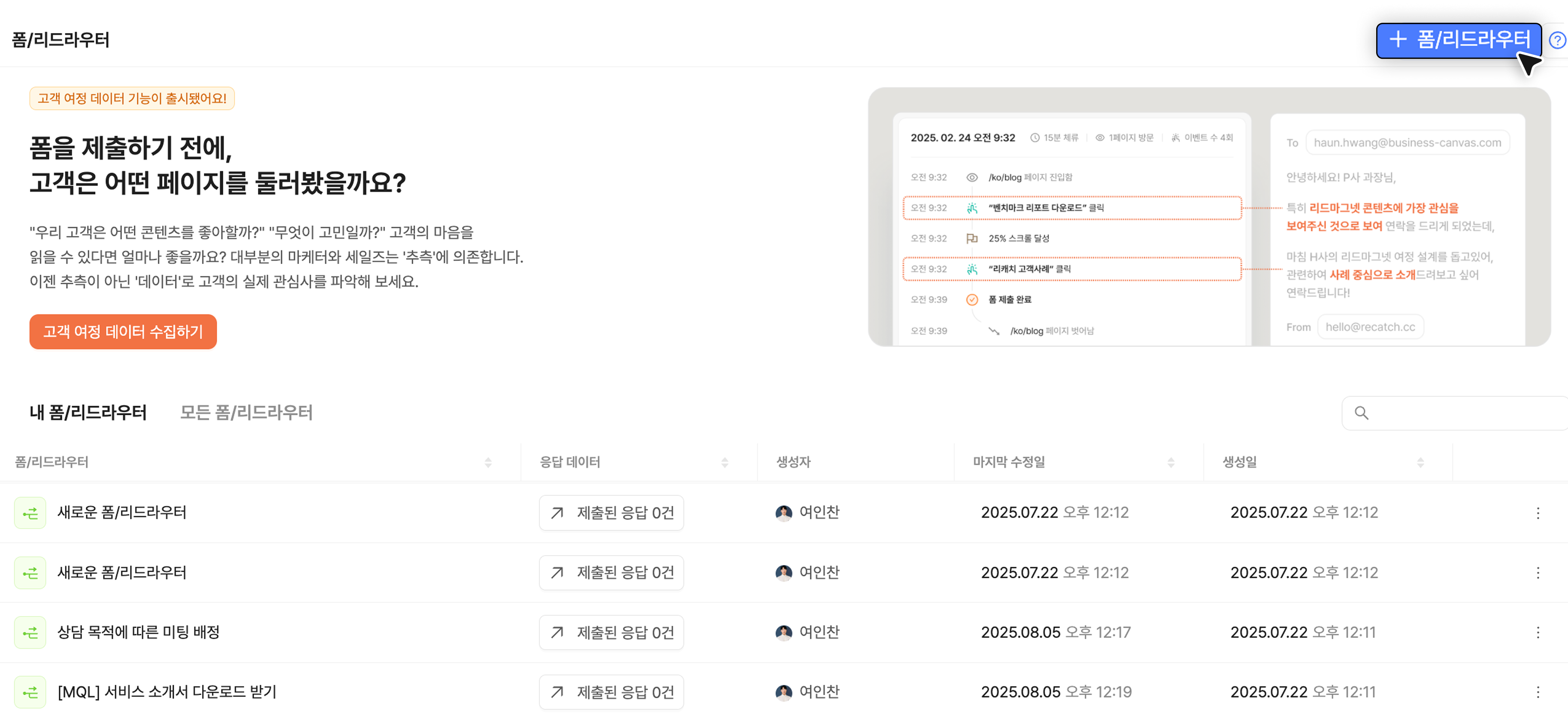This screenshot has height=717, width=1568.
Task: Select 내 폼/리드라우터 tab
Action: coord(88,413)
